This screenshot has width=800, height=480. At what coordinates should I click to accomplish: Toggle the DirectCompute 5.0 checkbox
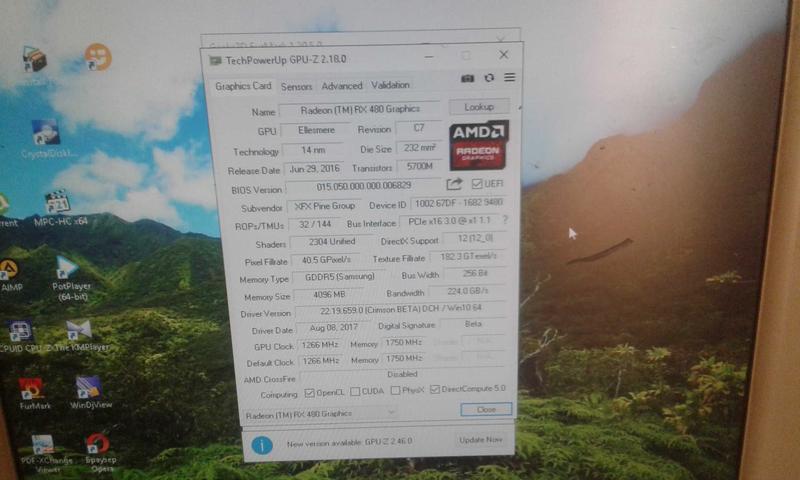[435, 390]
